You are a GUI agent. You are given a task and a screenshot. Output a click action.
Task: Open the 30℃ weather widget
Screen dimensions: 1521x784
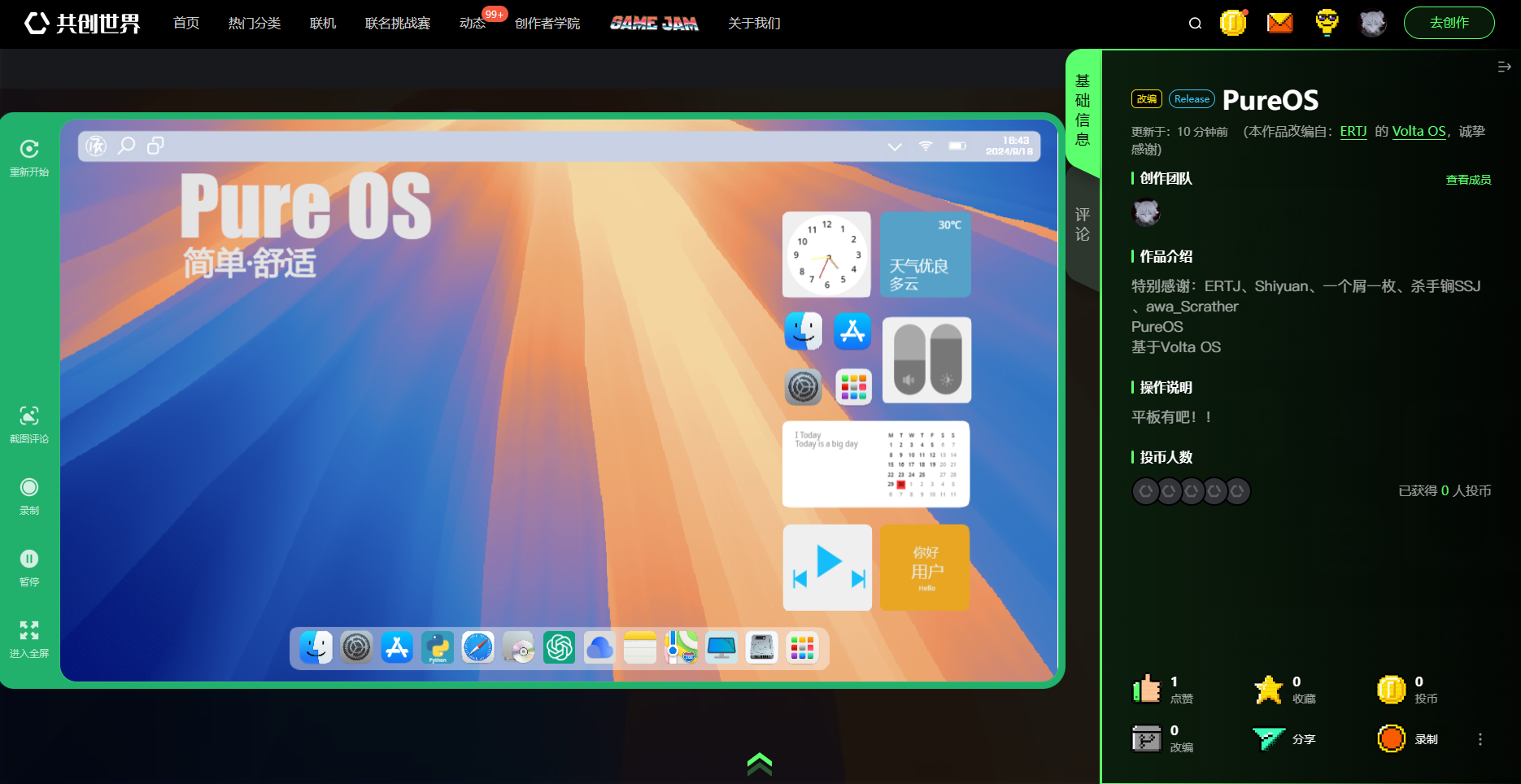coord(925,255)
